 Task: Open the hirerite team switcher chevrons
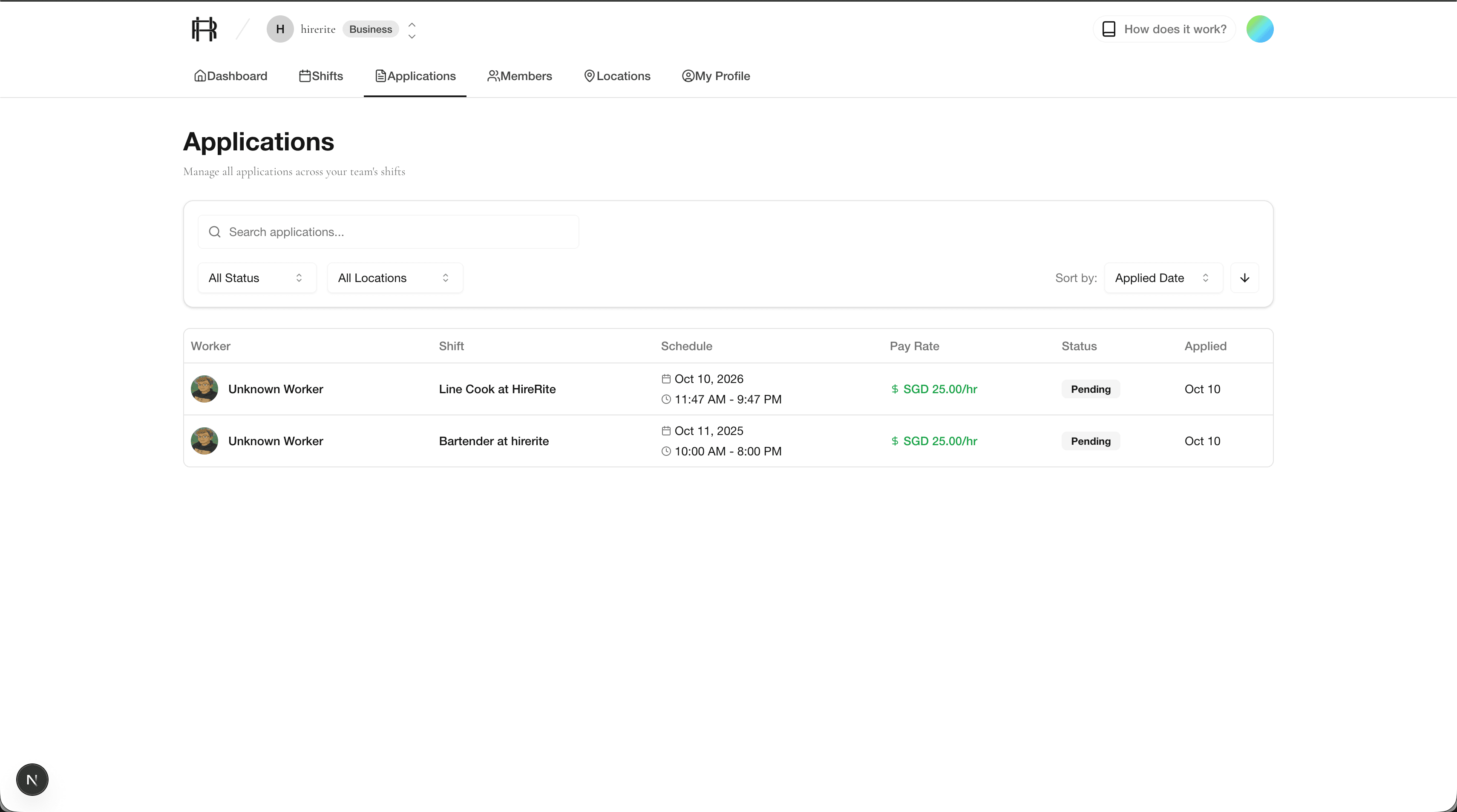(x=412, y=30)
